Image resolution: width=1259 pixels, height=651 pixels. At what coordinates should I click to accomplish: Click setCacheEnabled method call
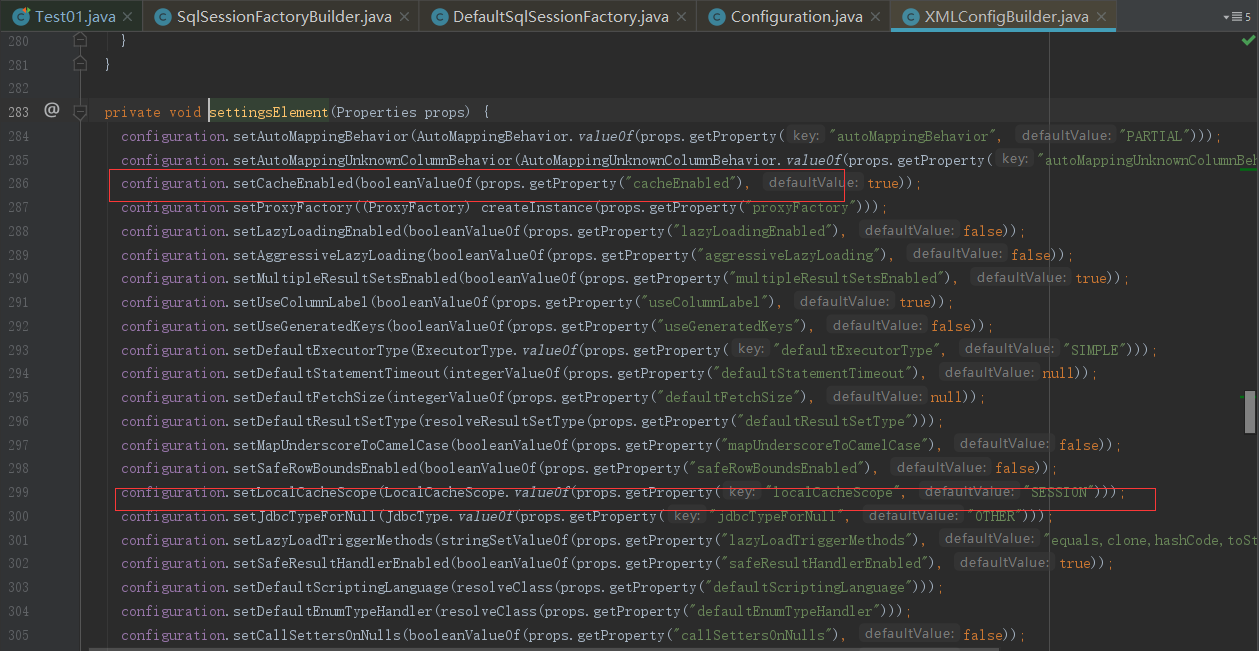pyautogui.click(x=293, y=183)
